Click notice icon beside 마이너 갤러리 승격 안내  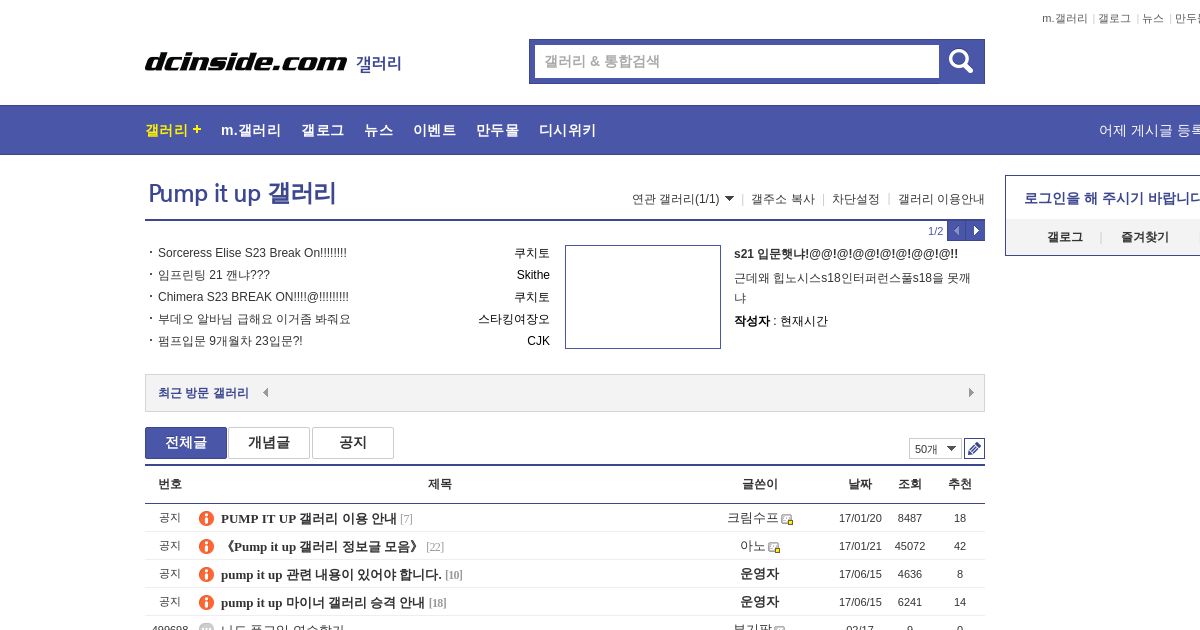click(x=206, y=602)
